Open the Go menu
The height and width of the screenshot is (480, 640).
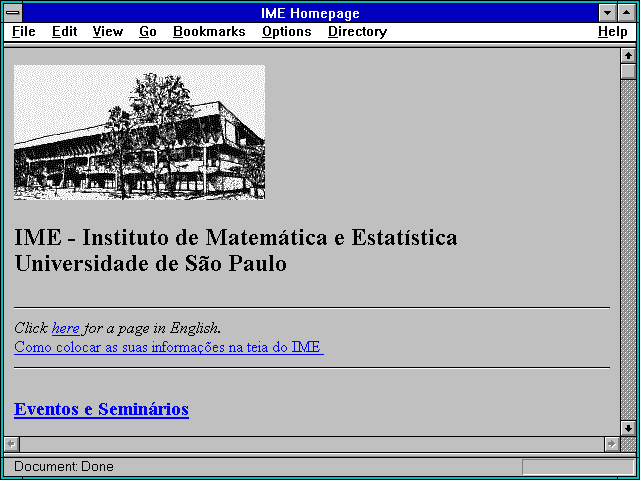point(148,32)
